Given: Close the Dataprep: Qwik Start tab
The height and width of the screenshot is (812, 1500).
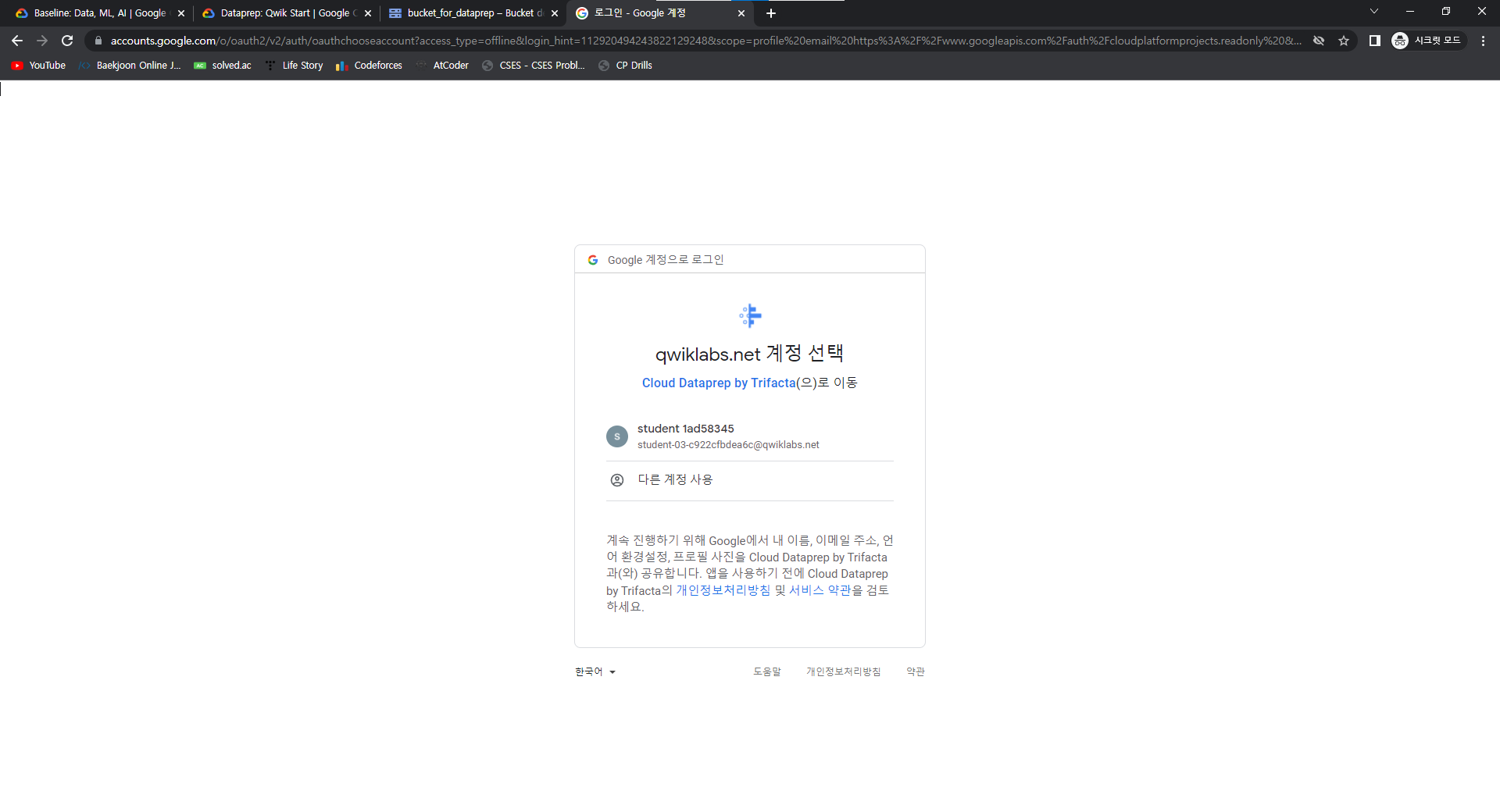Looking at the screenshot, I should tap(368, 13).
